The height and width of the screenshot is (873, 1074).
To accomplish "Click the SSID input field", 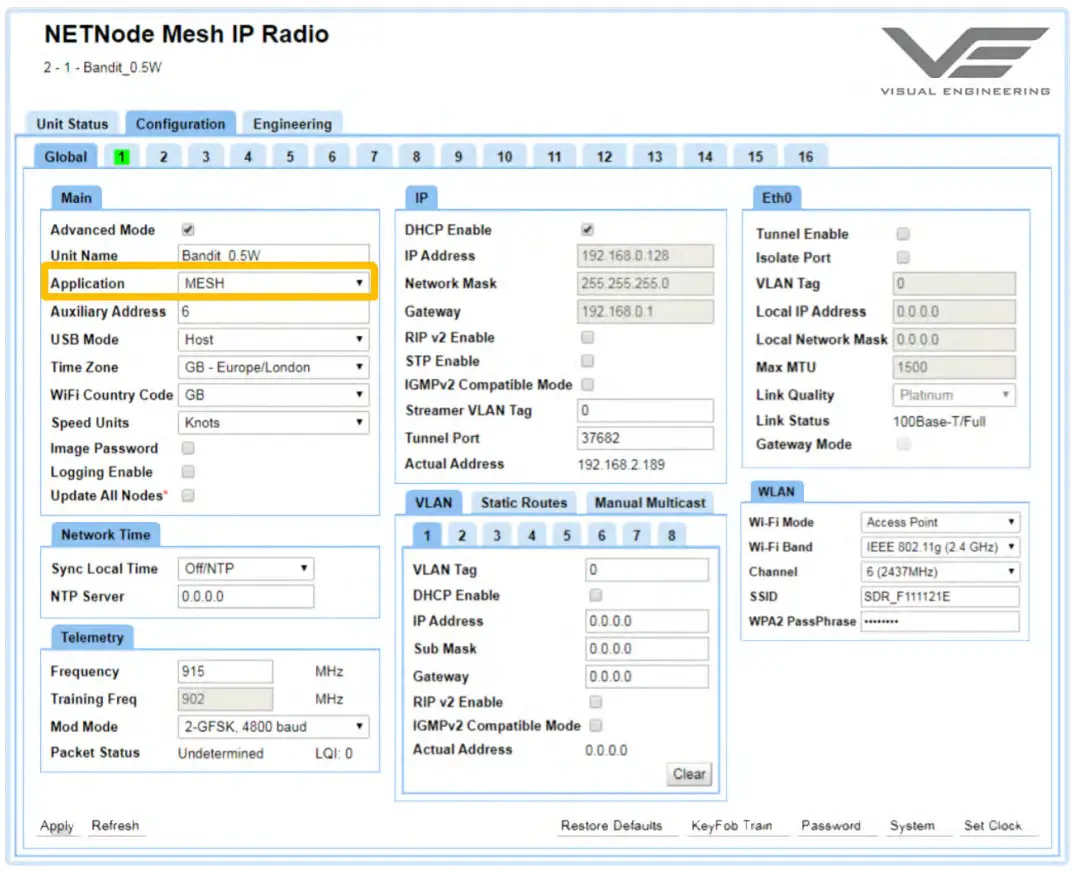I will 939,596.
